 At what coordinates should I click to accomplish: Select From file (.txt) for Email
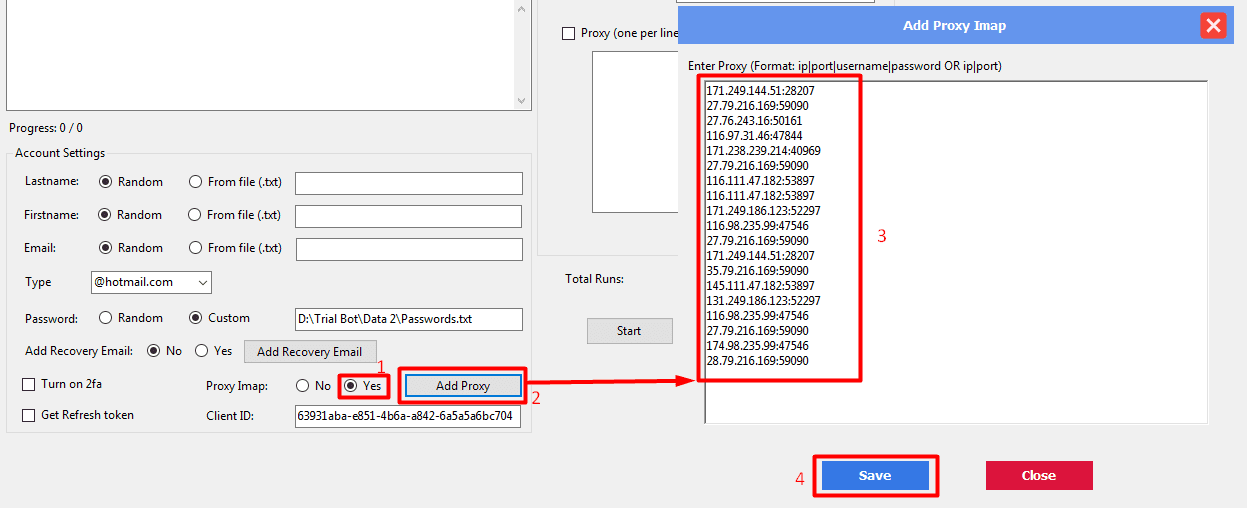coord(235,248)
